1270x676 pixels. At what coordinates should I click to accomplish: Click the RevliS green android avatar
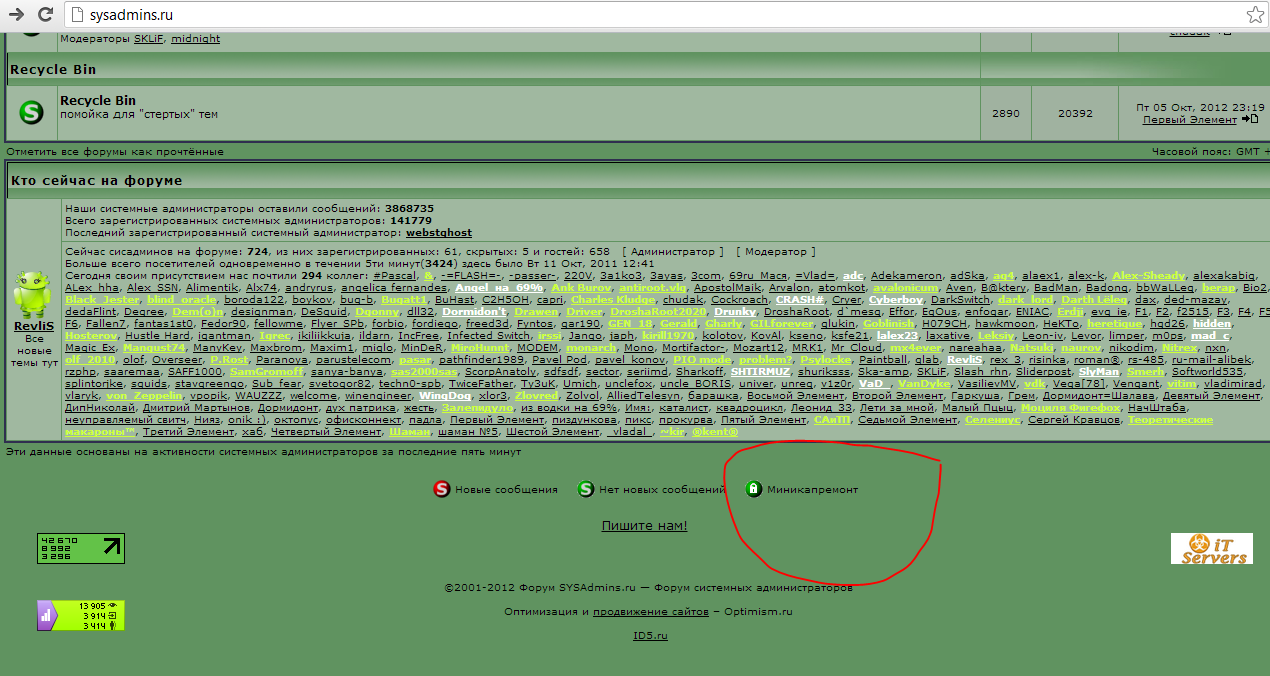tap(32, 296)
